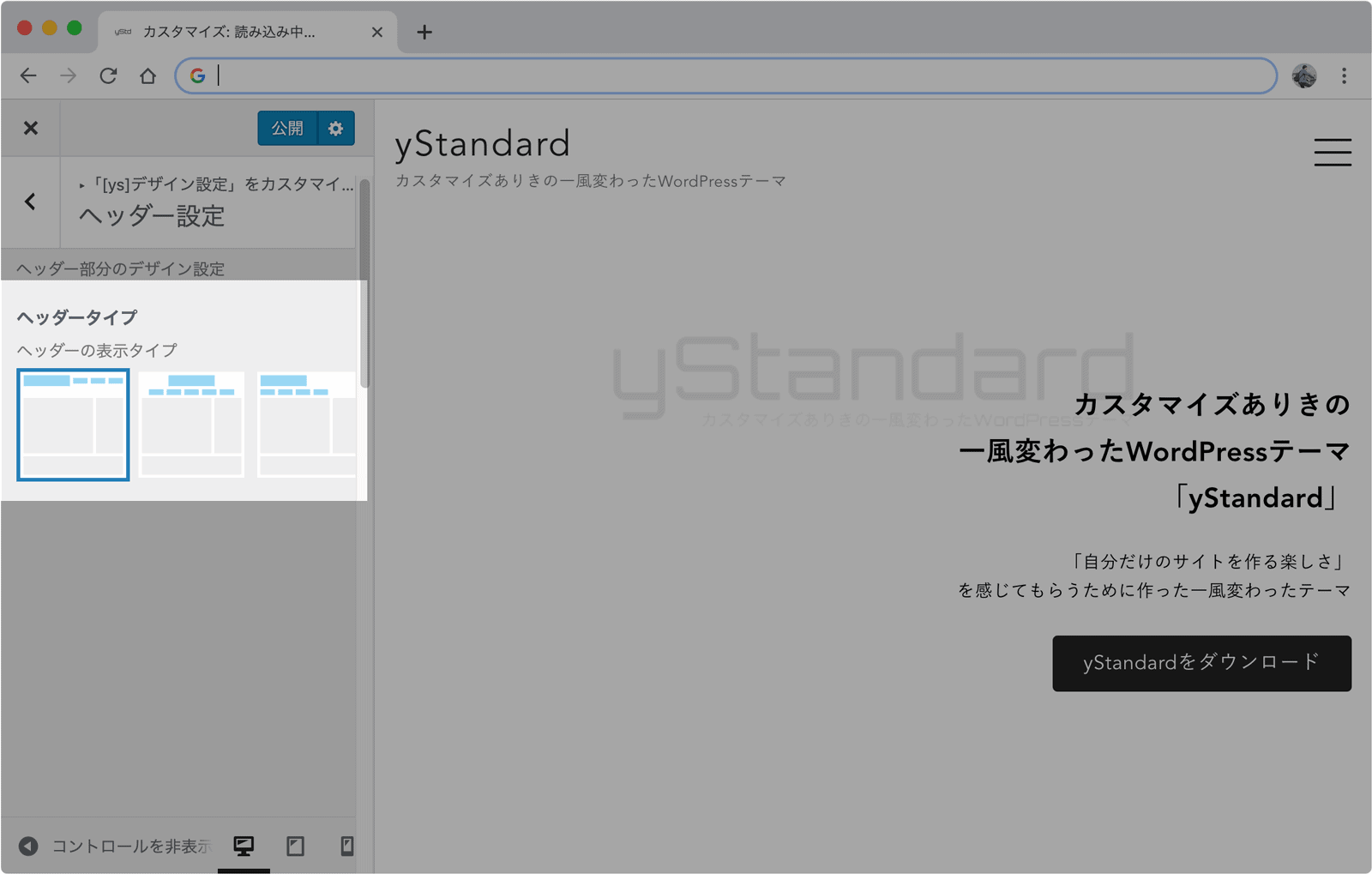Click the site tagline under yStandard

pos(590,181)
